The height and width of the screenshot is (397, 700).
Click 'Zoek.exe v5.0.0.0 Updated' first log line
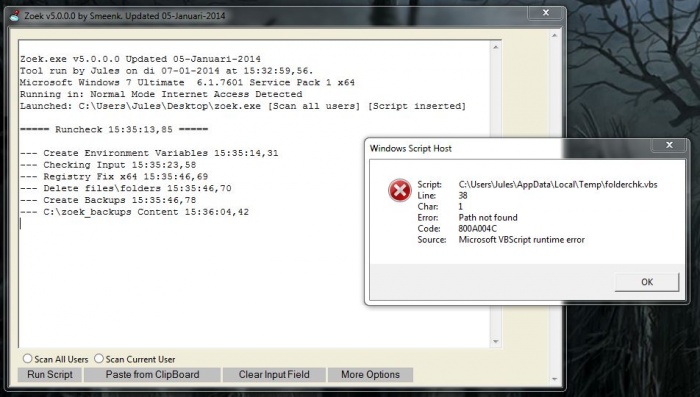140,59
